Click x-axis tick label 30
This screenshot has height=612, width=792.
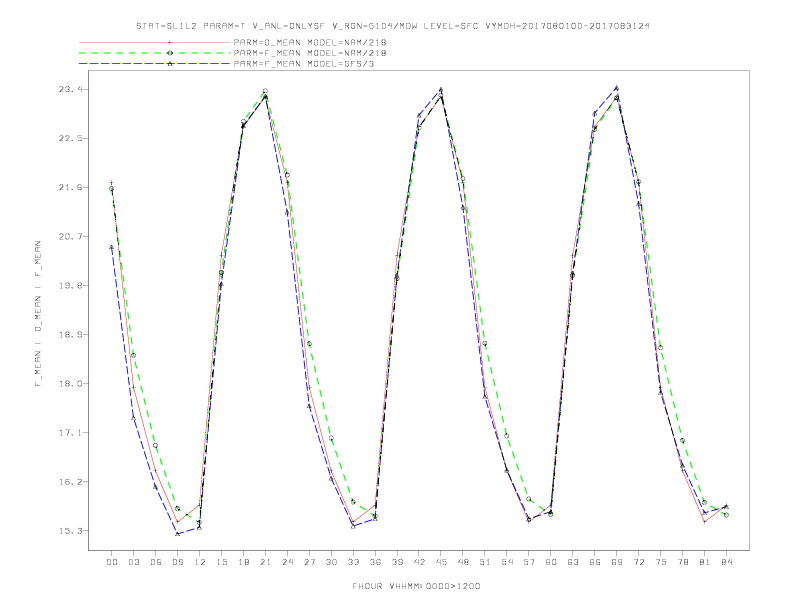[x=331, y=562]
